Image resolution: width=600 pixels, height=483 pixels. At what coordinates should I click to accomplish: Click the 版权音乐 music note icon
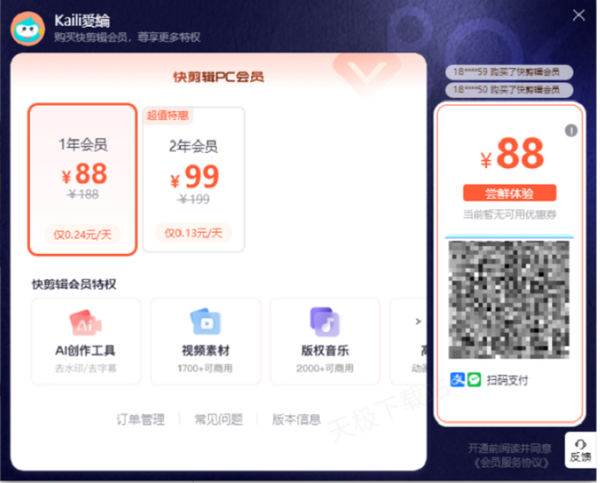tap(325, 321)
